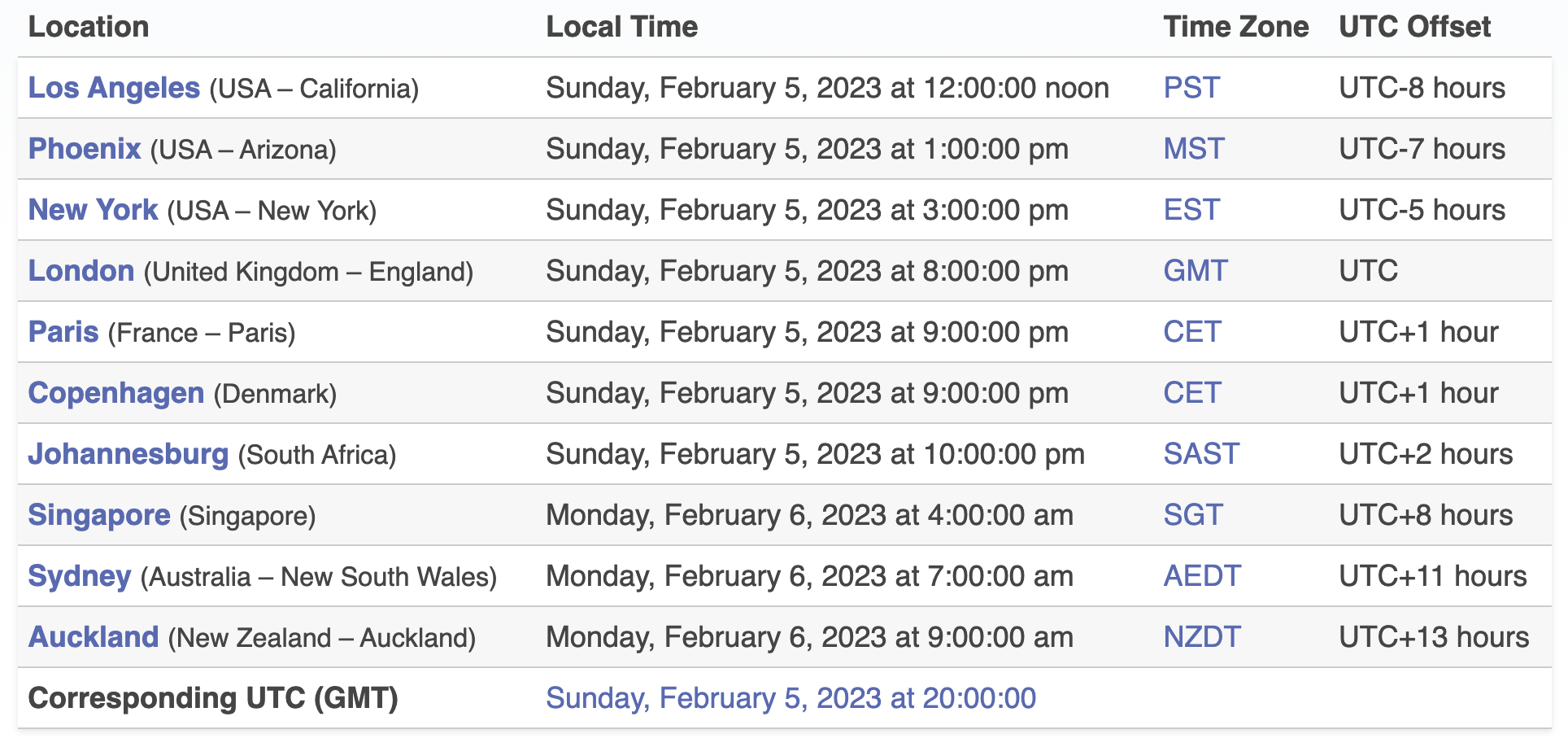1568x747 pixels.
Task: Open the MST time zone link
Action: click(x=1194, y=149)
